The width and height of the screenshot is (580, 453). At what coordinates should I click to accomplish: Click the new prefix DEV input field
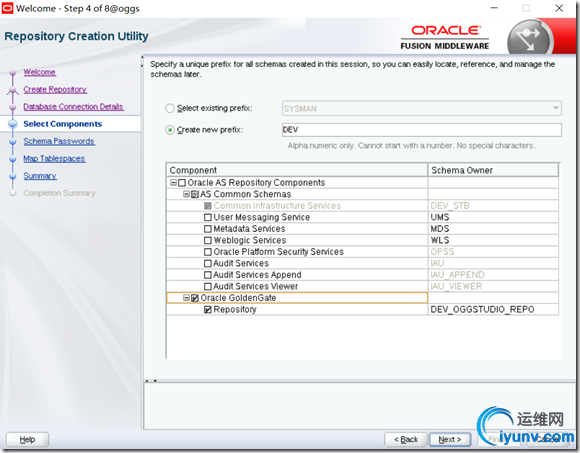[421, 130]
